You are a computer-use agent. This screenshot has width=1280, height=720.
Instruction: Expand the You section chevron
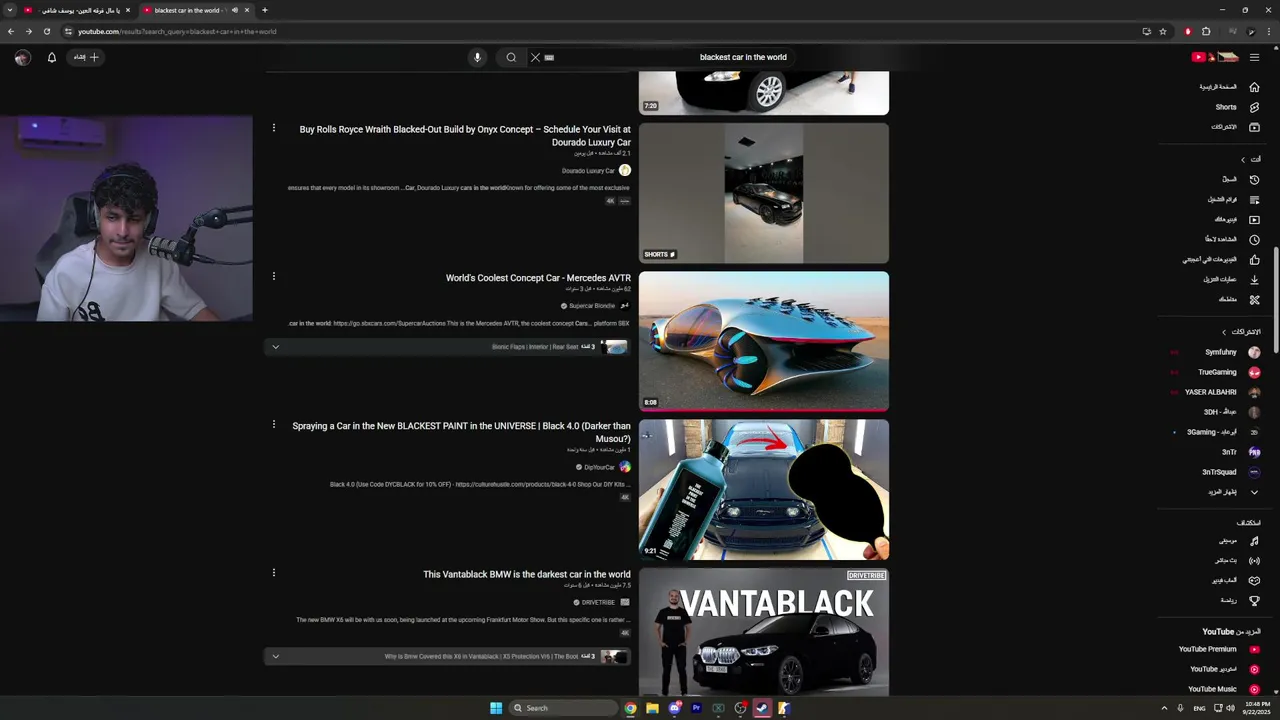pyautogui.click(x=1243, y=160)
